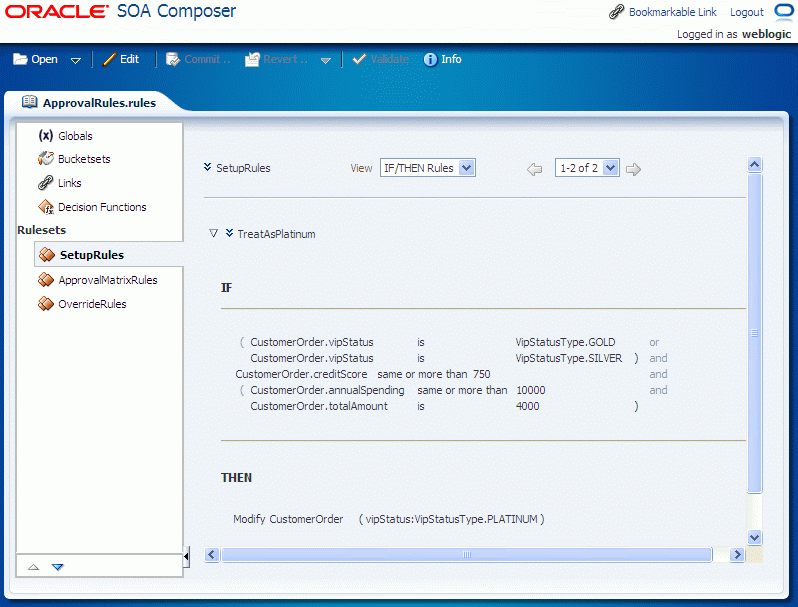Image resolution: width=798 pixels, height=607 pixels.
Task: Click the Bookmarkable Link chain icon
Action: [616, 12]
